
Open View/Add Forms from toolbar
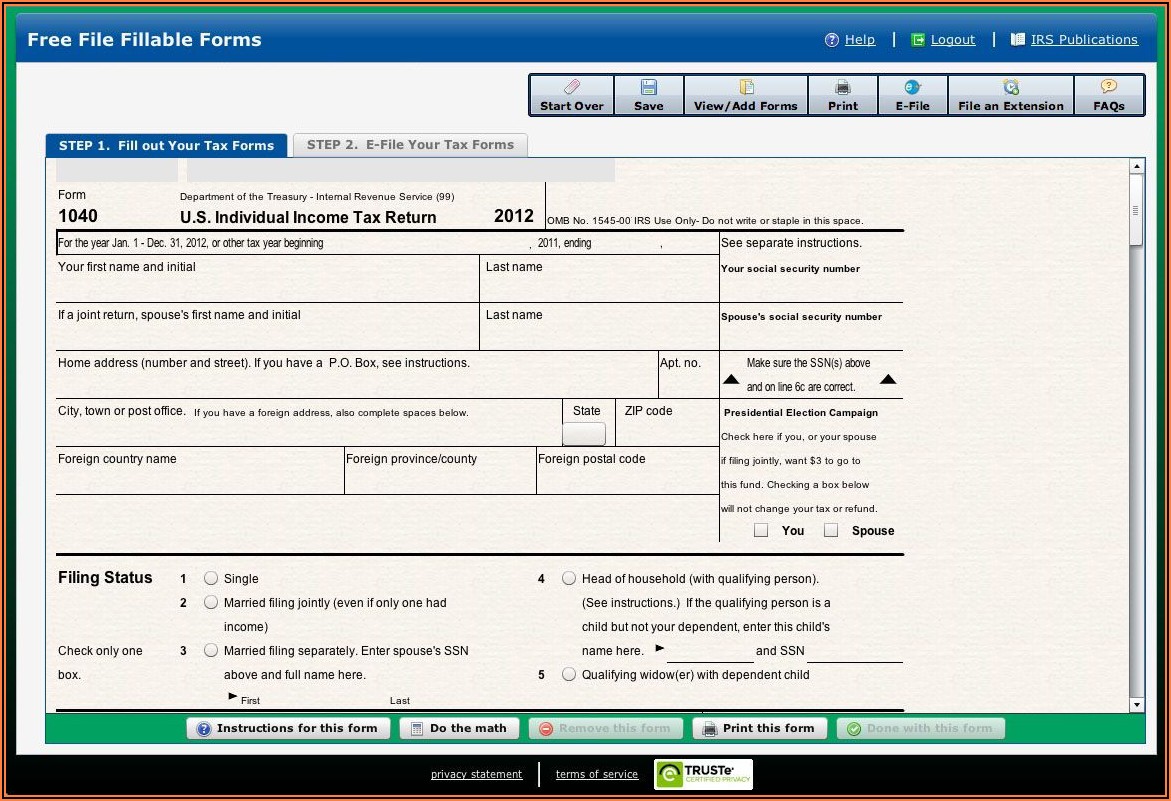pyautogui.click(x=745, y=88)
